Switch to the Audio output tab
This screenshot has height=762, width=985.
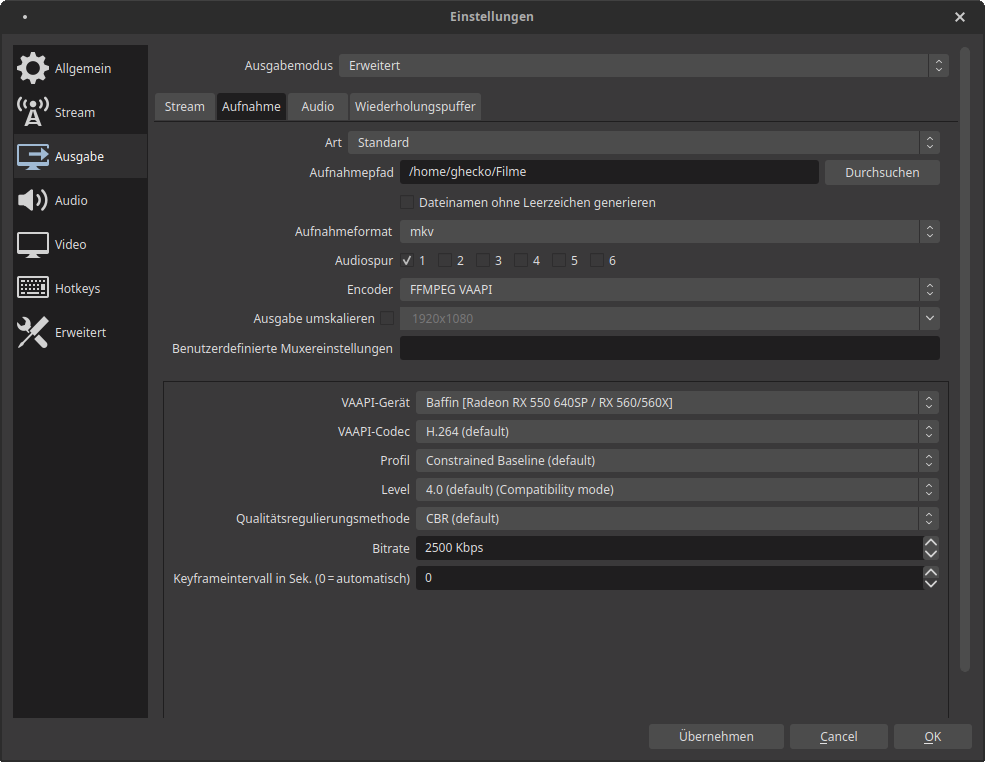pos(317,107)
